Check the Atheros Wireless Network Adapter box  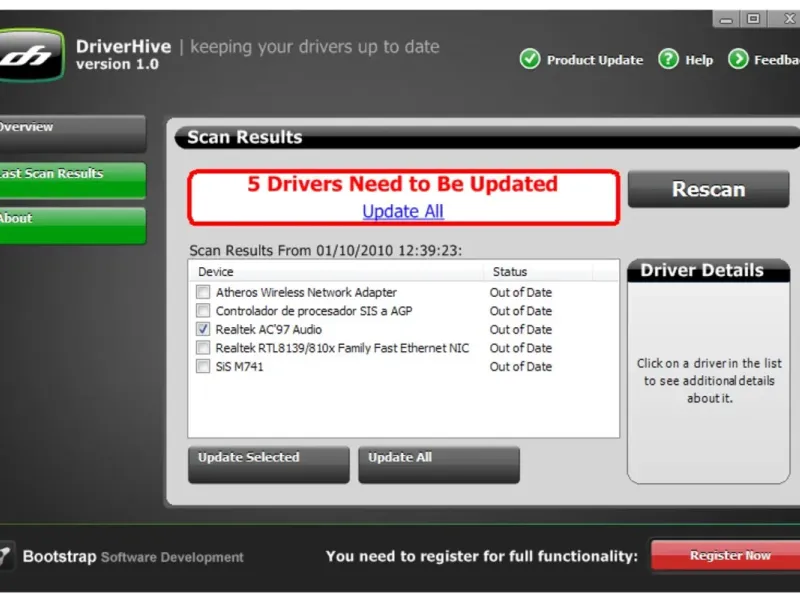(x=203, y=292)
